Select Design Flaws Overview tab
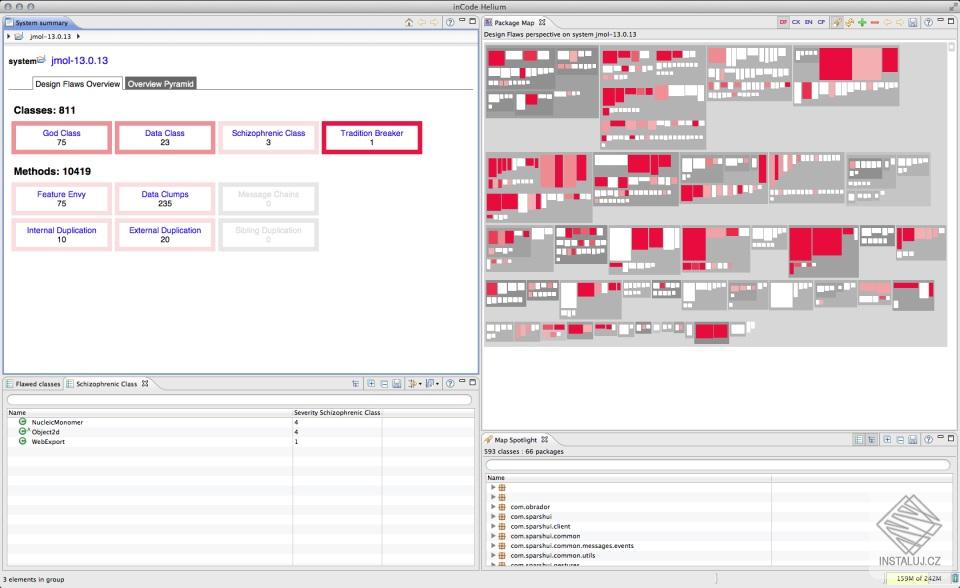This screenshot has width=960, height=588. [78, 84]
